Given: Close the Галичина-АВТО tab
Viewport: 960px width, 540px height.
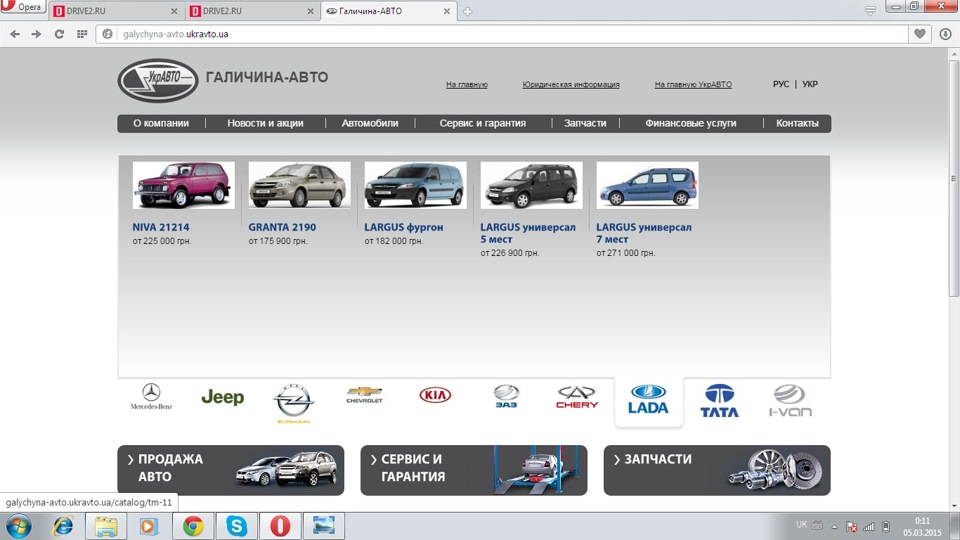Looking at the screenshot, I should pyautogui.click(x=447, y=11).
